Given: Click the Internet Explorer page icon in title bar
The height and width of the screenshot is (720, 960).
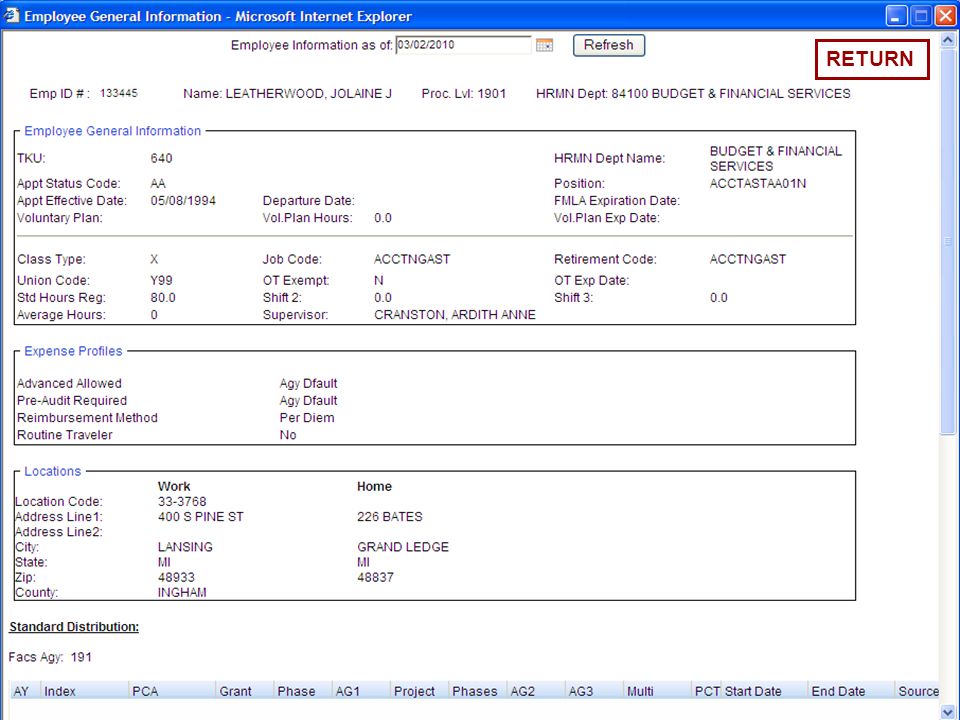Looking at the screenshot, I should 11,15.
